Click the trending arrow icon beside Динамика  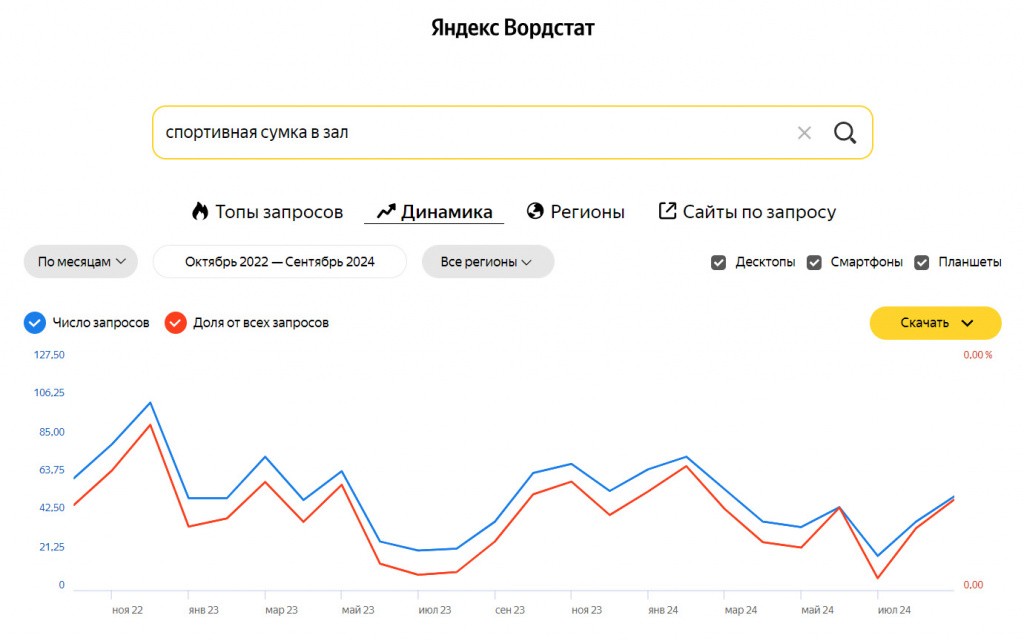[386, 211]
